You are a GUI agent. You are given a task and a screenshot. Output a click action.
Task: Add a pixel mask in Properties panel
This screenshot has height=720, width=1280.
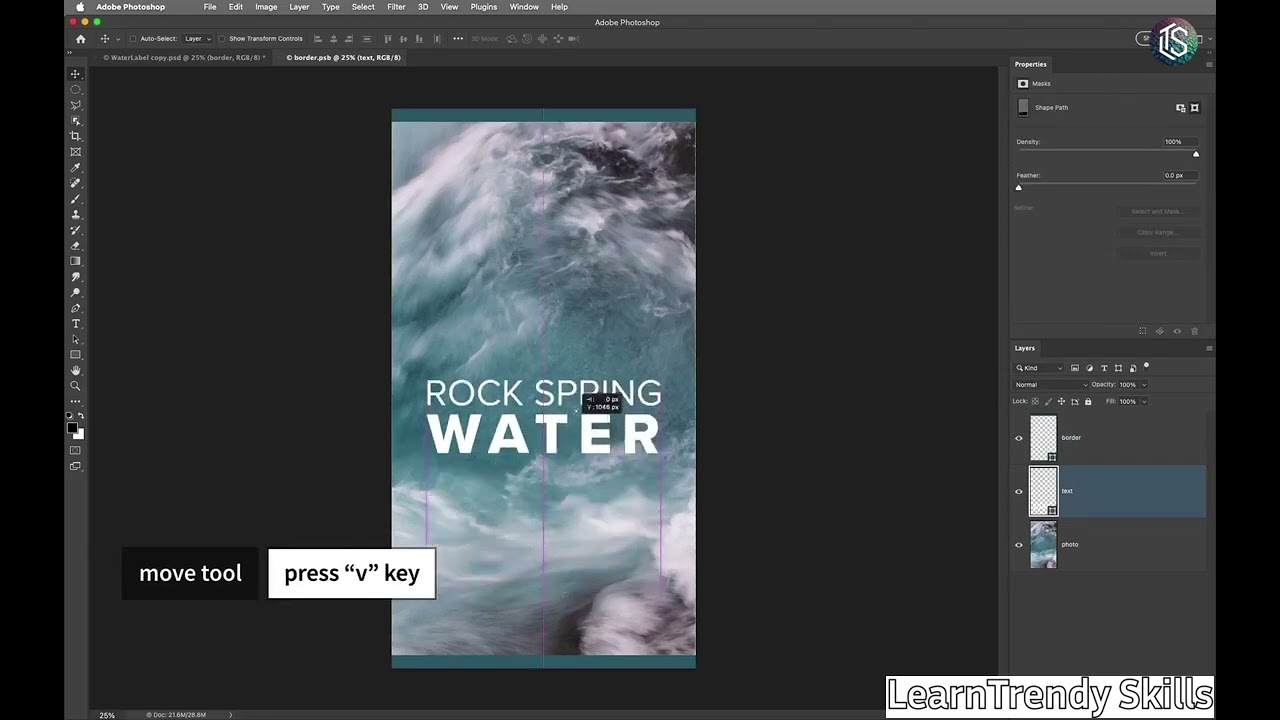(1180, 108)
